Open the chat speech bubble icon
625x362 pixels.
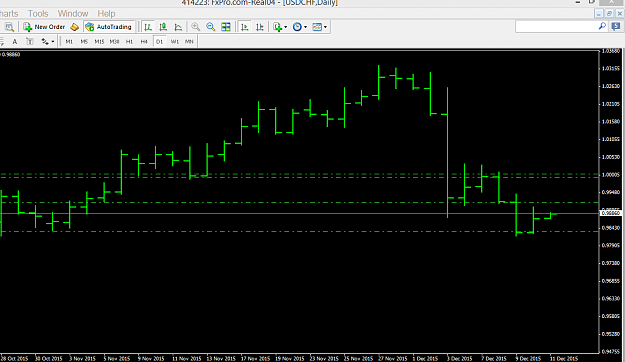(x=616, y=27)
